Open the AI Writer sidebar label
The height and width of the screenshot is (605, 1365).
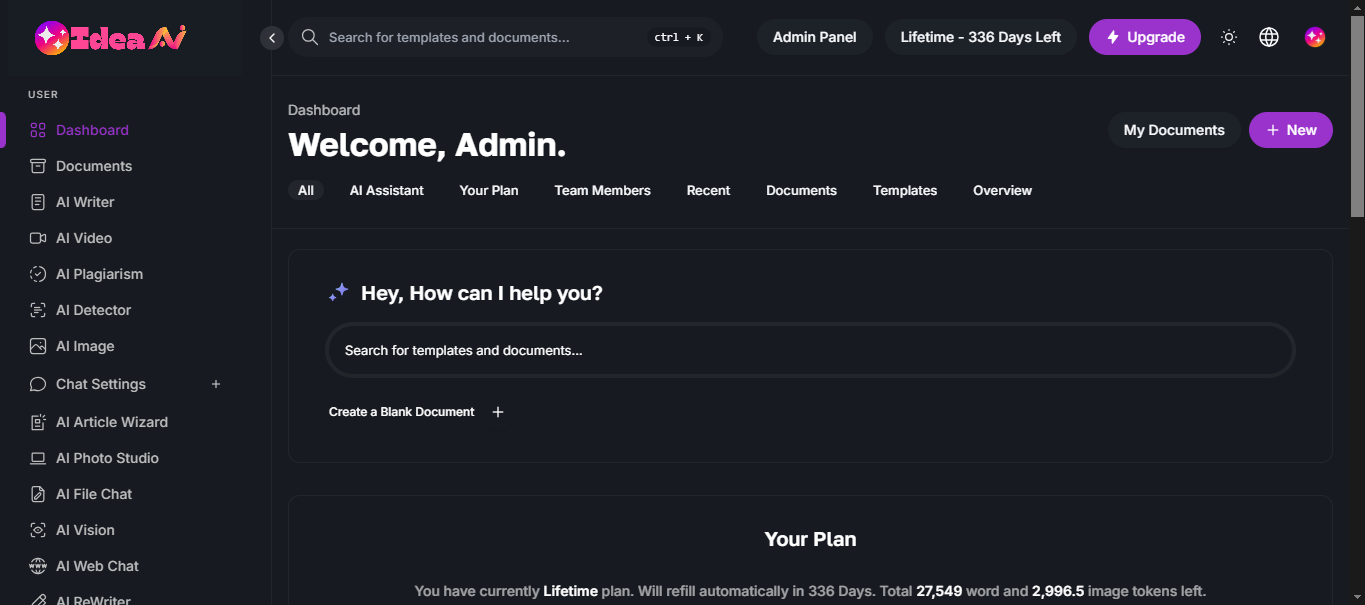tap(85, 202)
